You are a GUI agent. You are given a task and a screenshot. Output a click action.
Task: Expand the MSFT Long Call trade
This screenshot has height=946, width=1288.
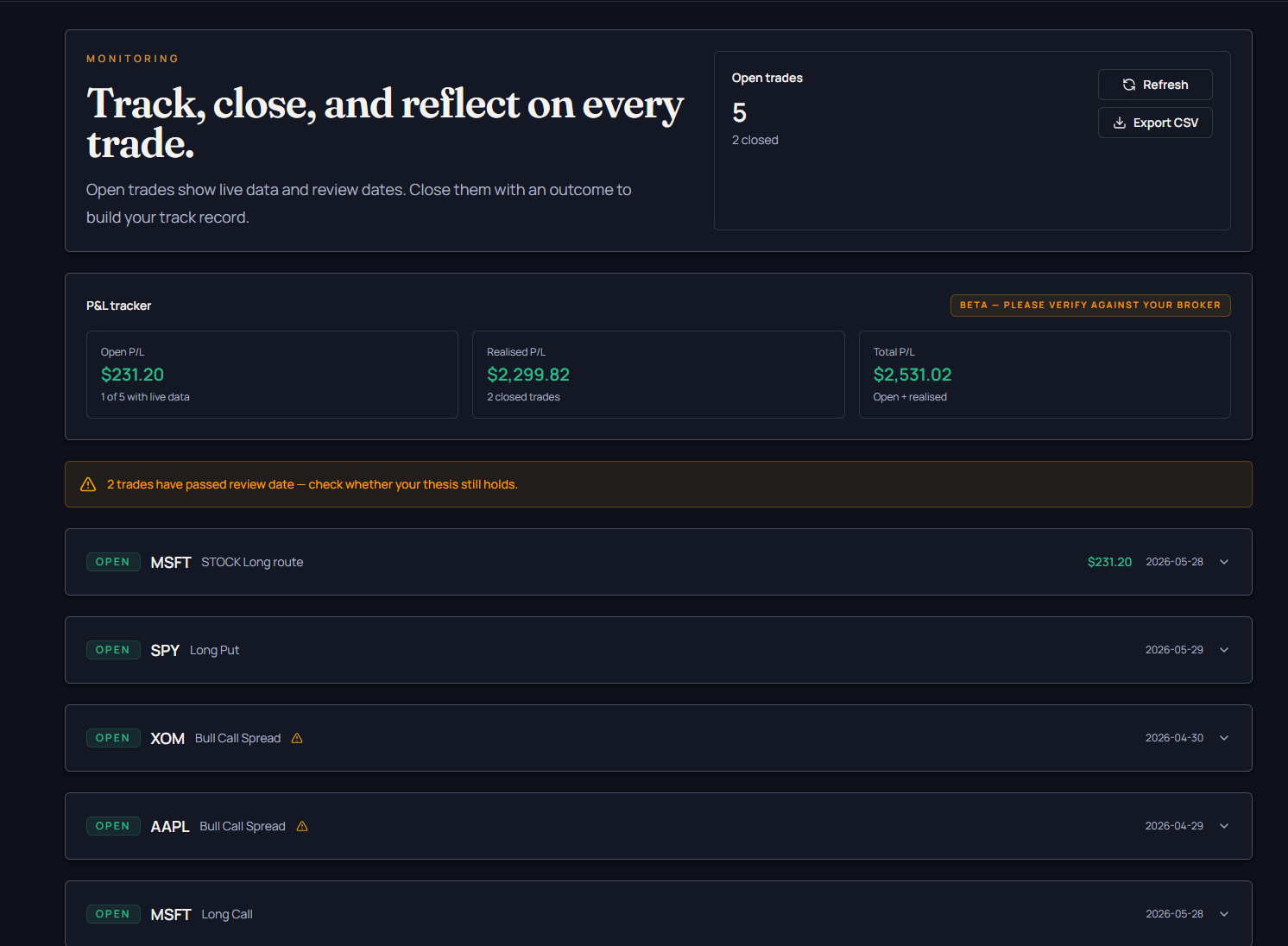[1224, 914]
